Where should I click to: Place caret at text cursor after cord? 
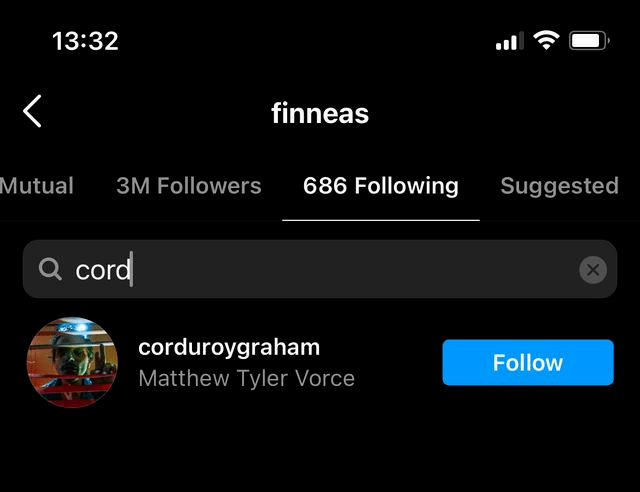132,269
